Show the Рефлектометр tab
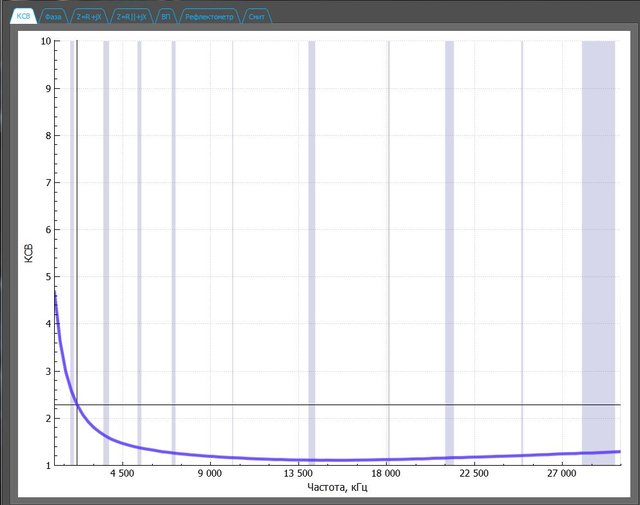The width and height of the screenshot is (640, 505). point(209,17)
